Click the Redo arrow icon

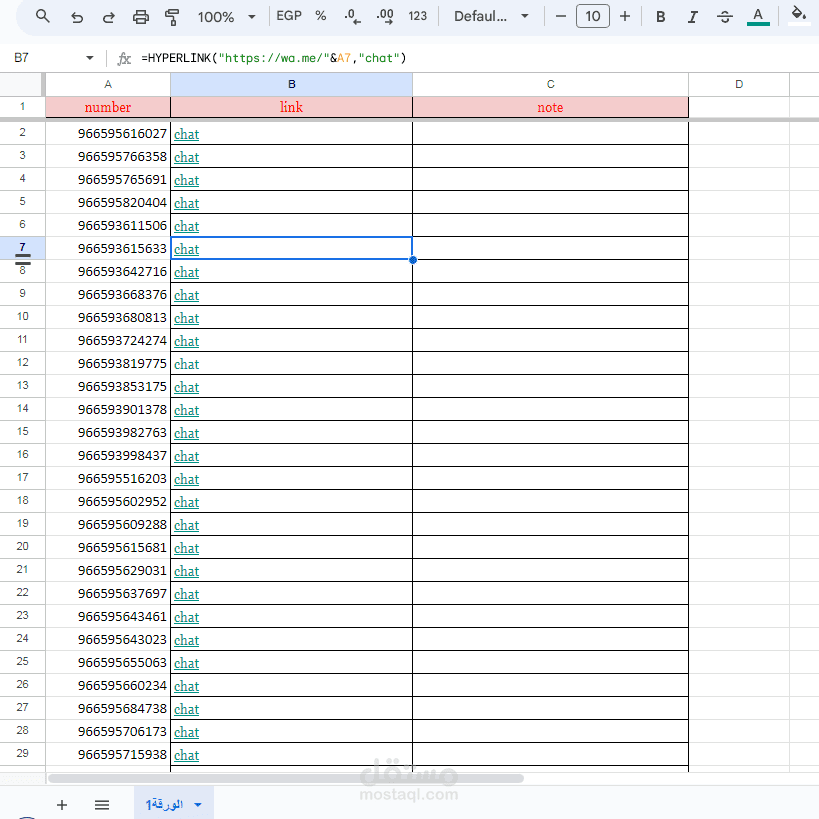(108, 17)
